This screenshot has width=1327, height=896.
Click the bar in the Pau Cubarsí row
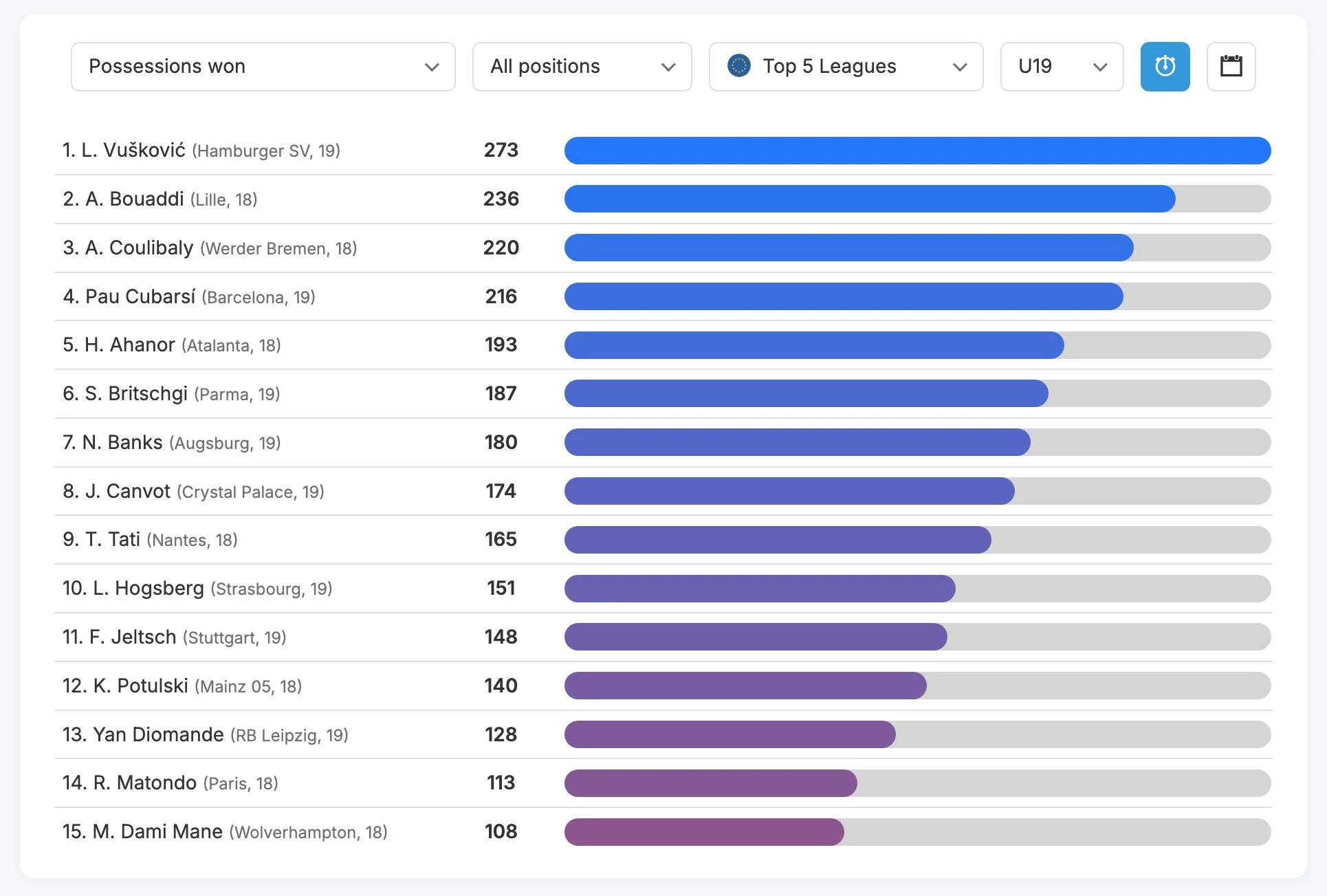coord(844,297)
